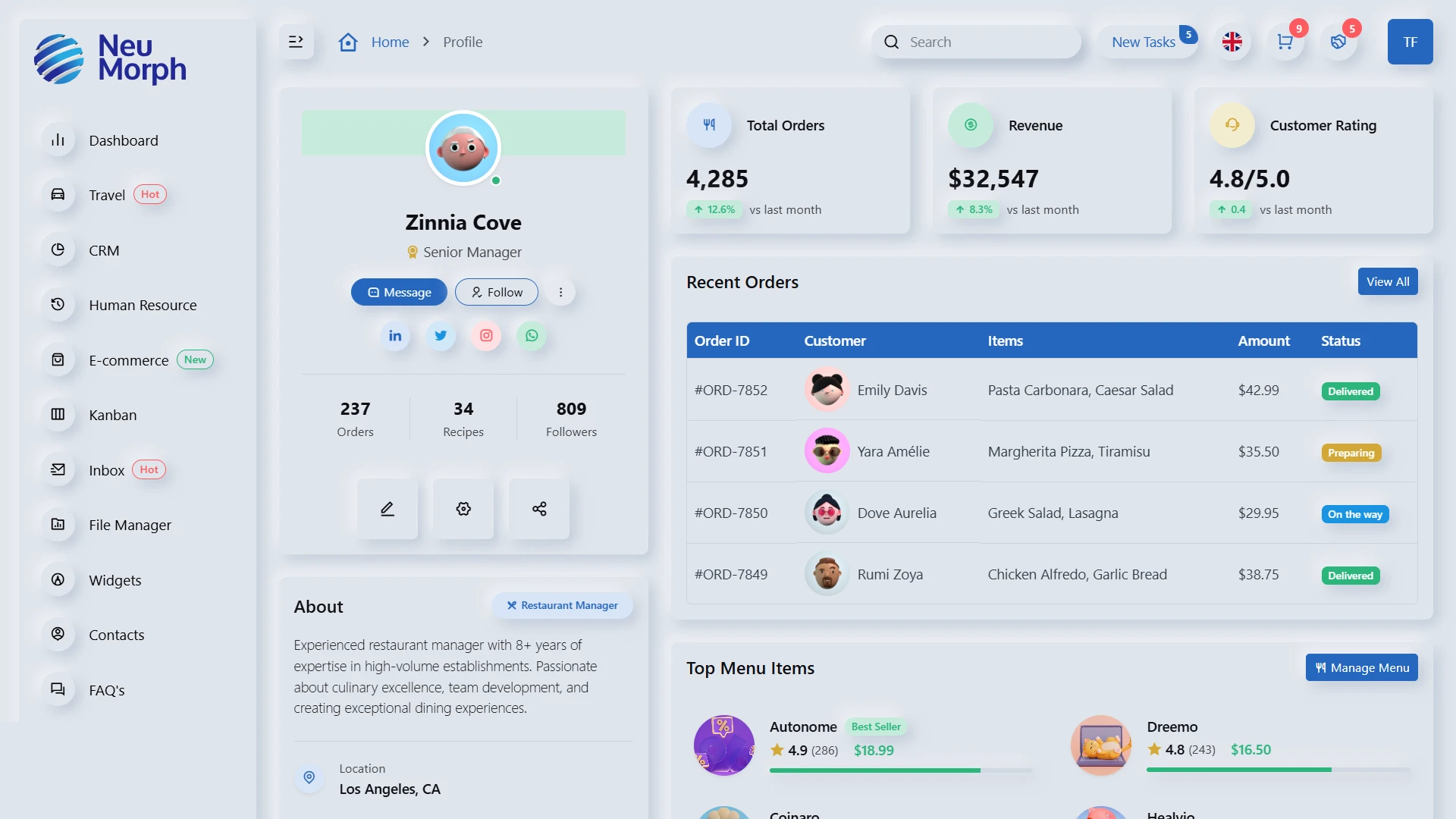Open Zinnia Cove's Instagram link
Screen dimensions: 1456x819
coord(486,336)
